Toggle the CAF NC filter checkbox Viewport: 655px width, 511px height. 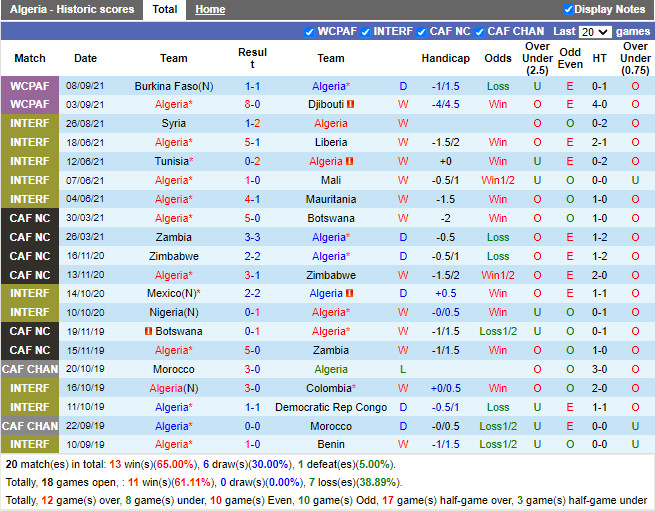[x=423, y=32]
